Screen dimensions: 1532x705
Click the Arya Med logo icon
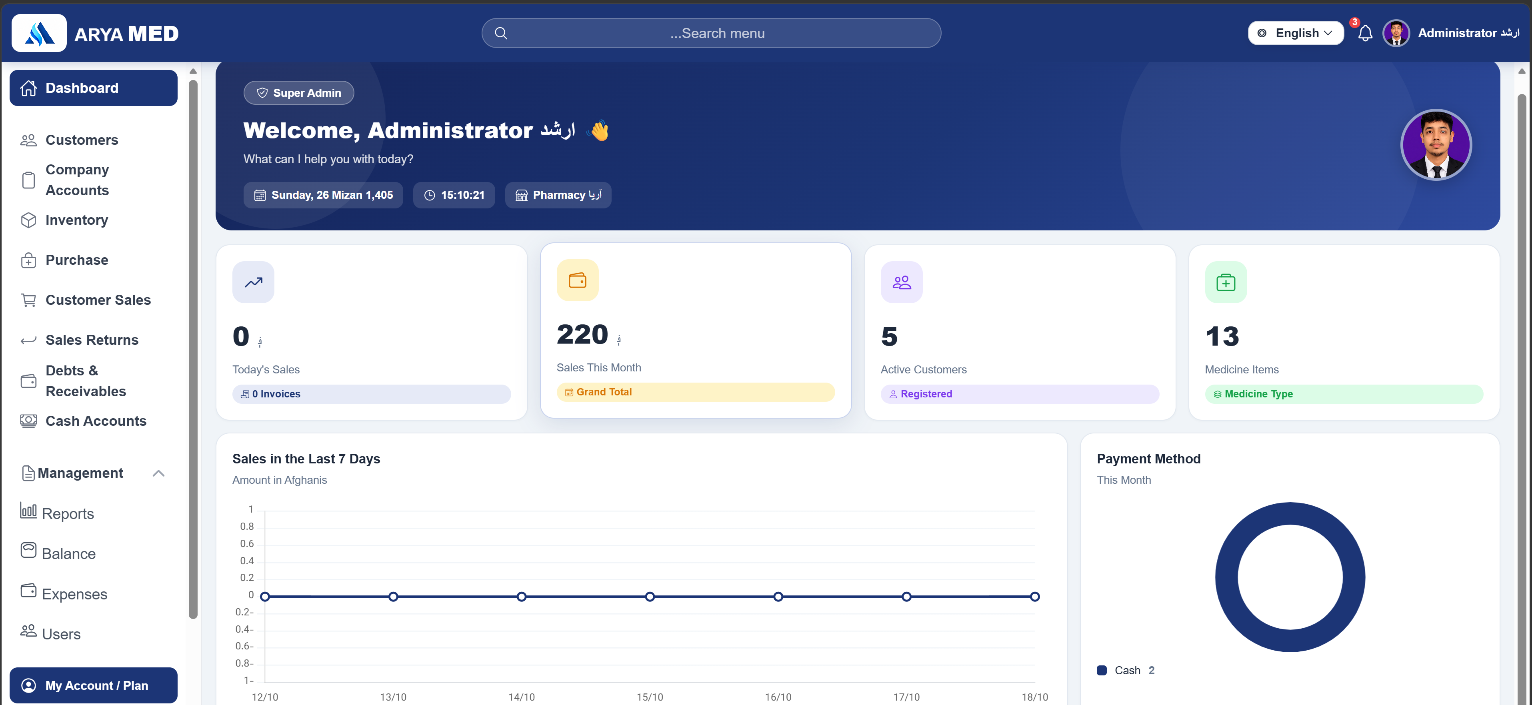tap(40, 33)
